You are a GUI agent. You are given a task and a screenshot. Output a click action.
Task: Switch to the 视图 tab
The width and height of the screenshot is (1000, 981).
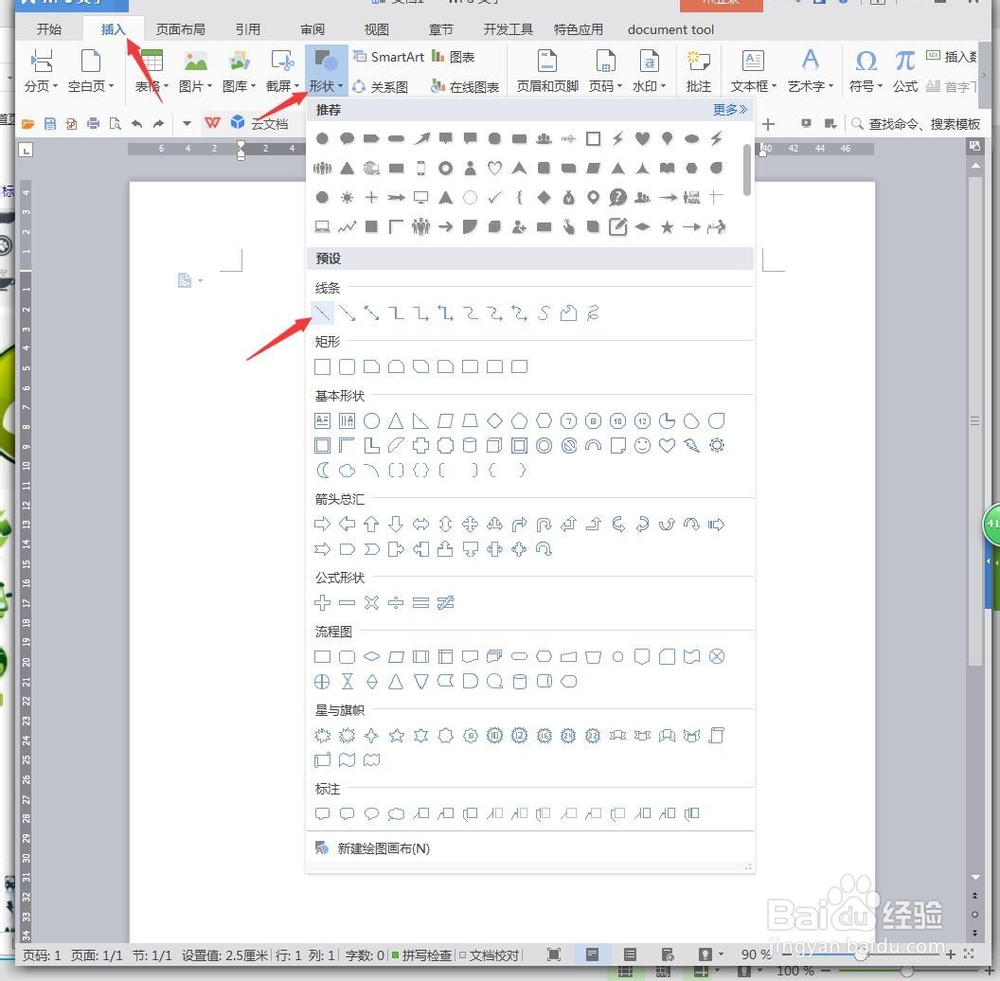(376, 29)
